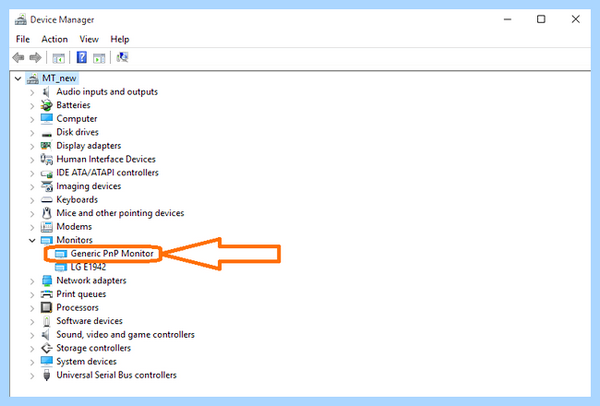The width and height of the screenshot is (600, 406).
Task: Open the File menu
Action: tap(23, 39)
